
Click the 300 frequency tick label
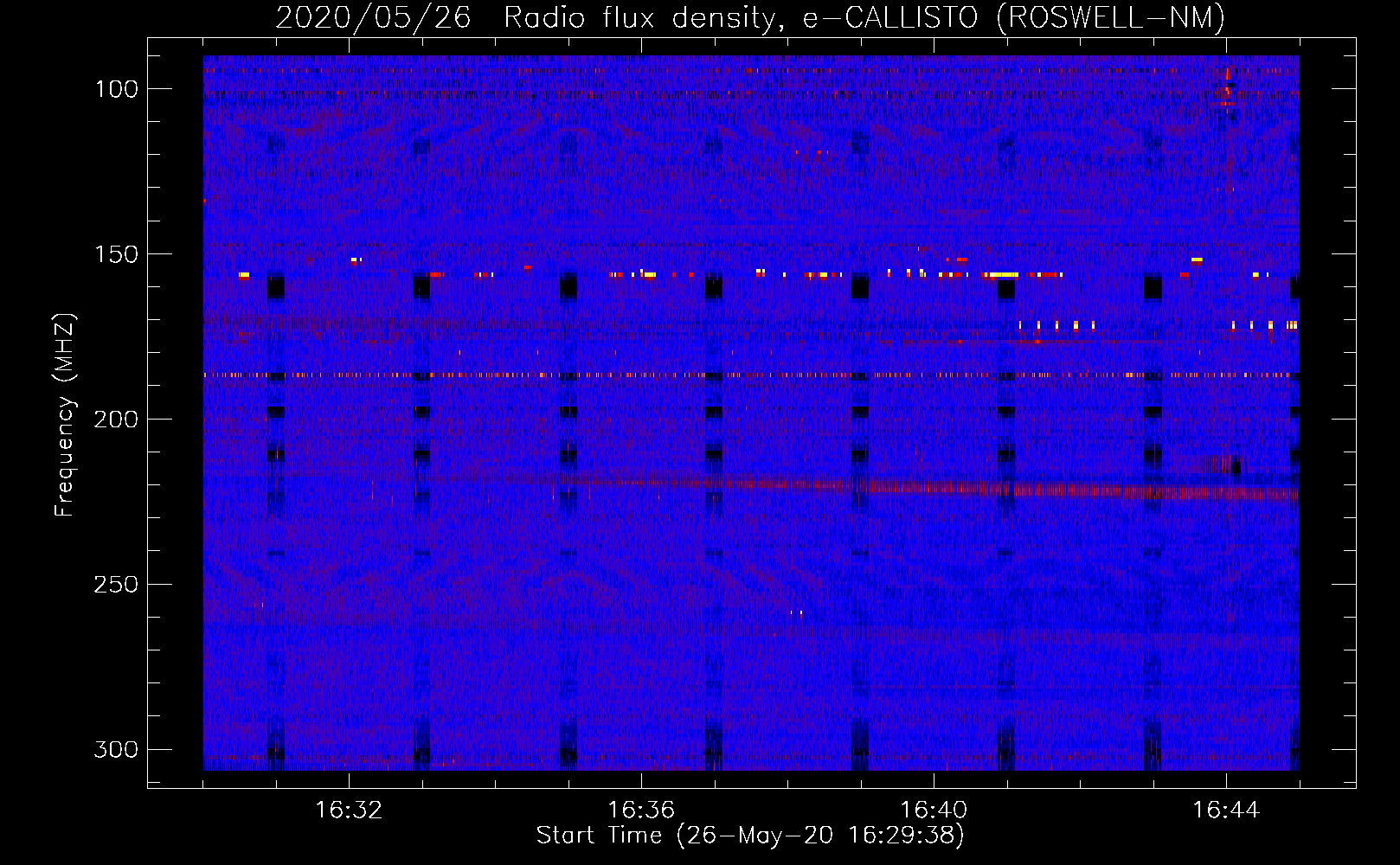[x=116, y=749]
